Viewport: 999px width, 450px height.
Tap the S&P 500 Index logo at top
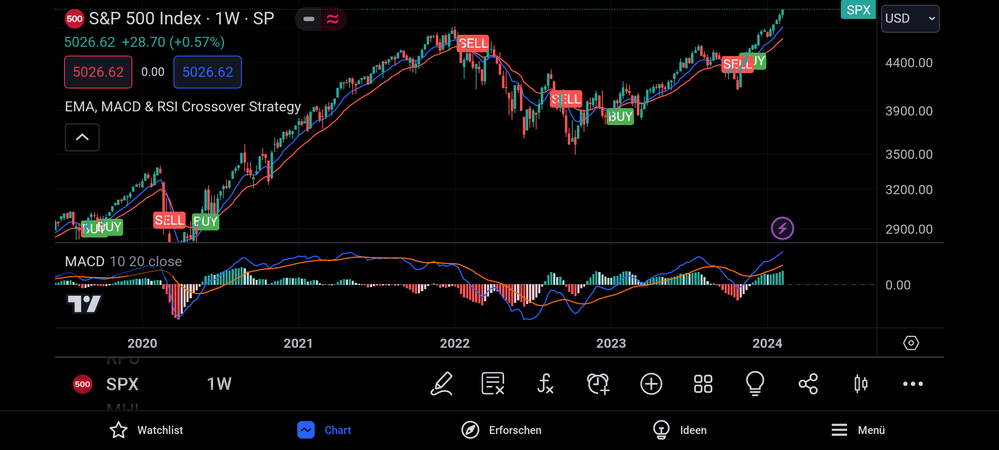[x=75, y=19]
